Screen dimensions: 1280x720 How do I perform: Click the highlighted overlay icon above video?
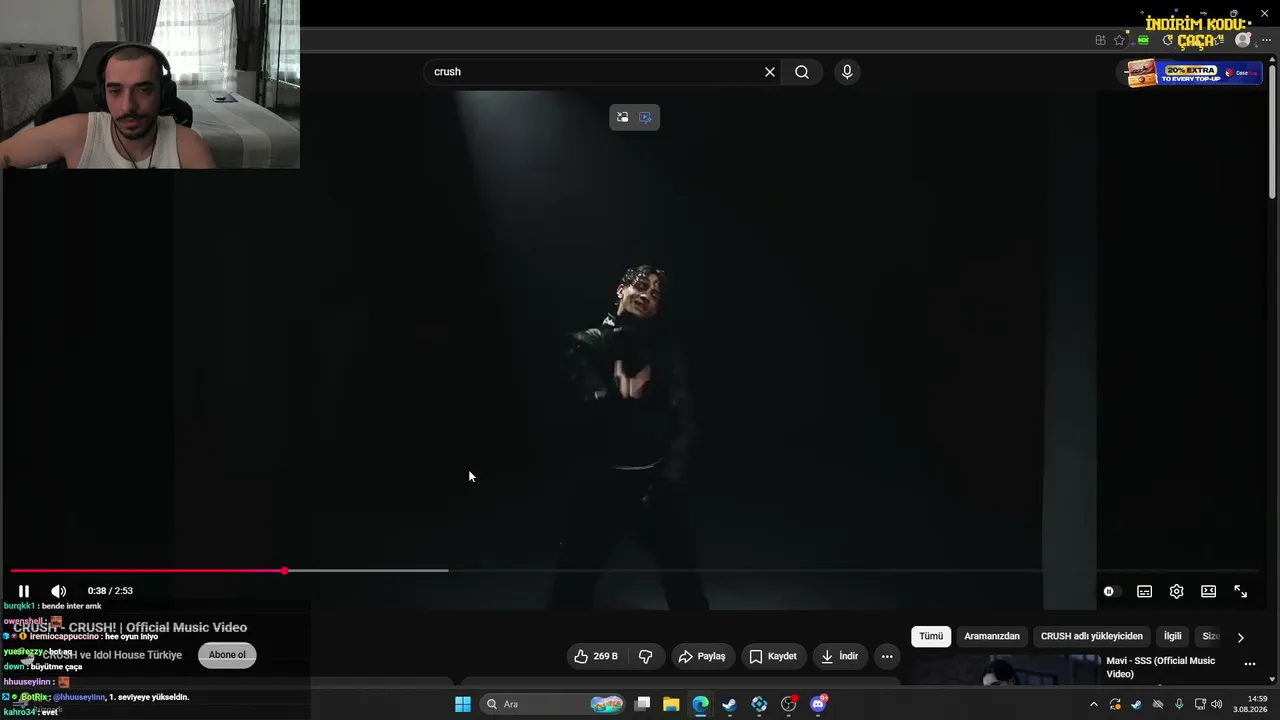click(646, 117)
